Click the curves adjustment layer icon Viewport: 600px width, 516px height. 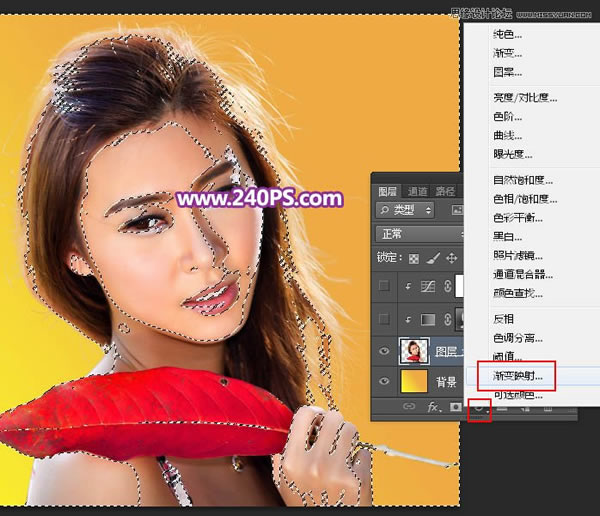point(428,286)
